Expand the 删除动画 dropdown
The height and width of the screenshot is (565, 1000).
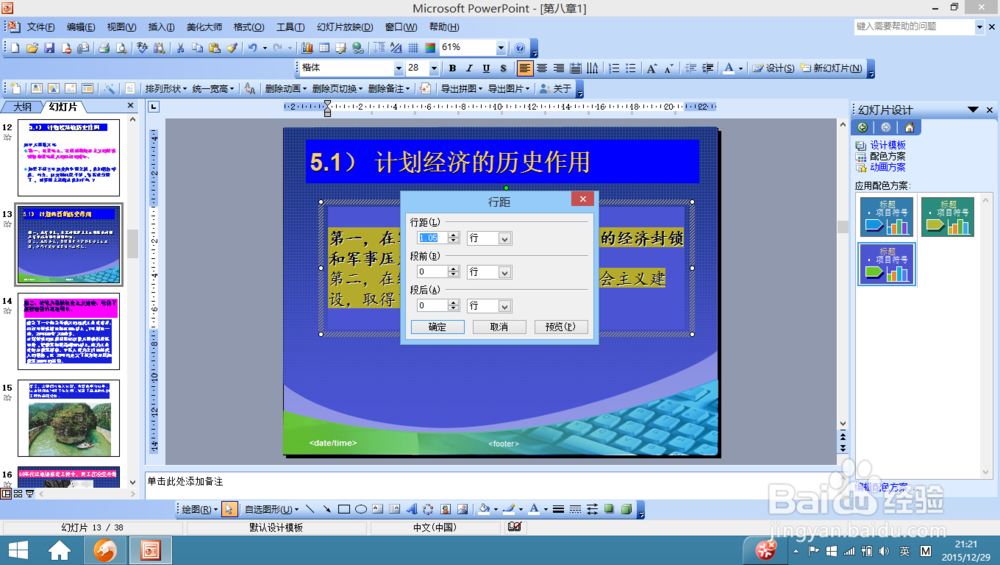point(286,89)
